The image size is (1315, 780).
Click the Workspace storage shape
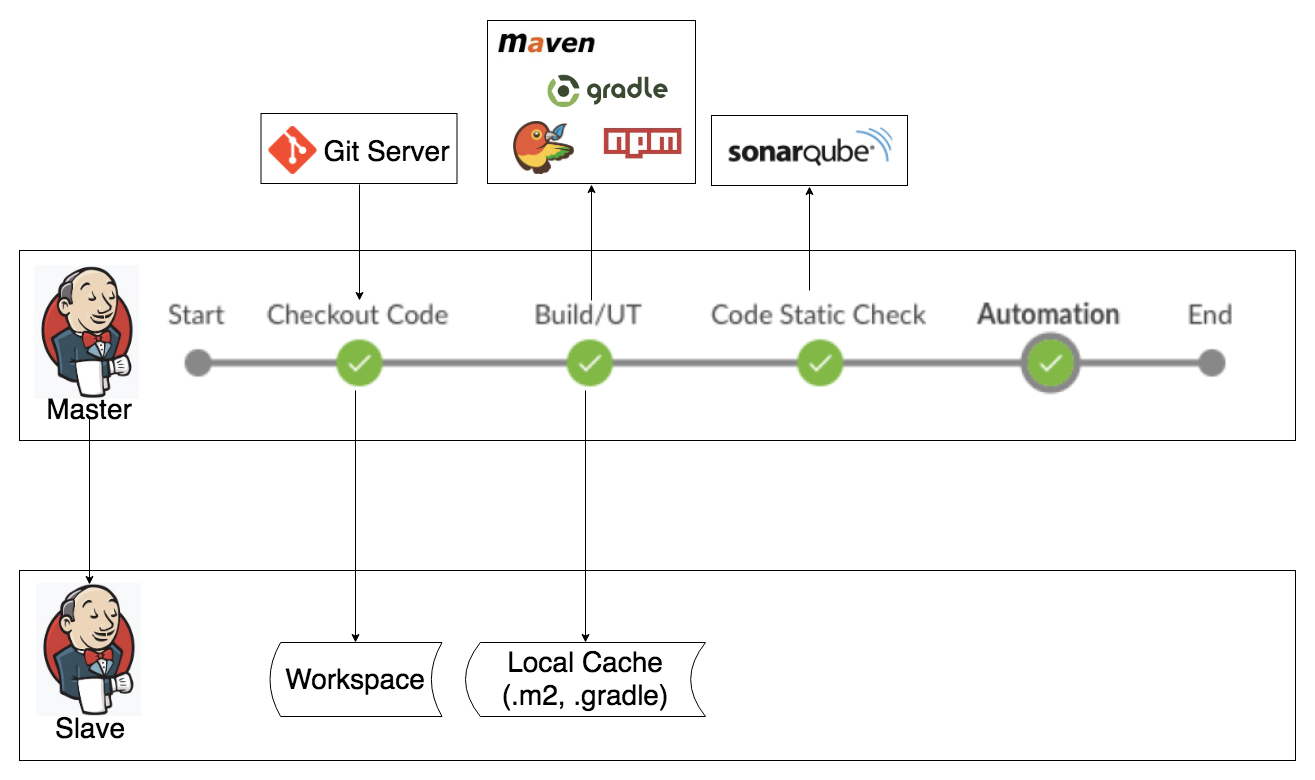click(x=356, y=680)
